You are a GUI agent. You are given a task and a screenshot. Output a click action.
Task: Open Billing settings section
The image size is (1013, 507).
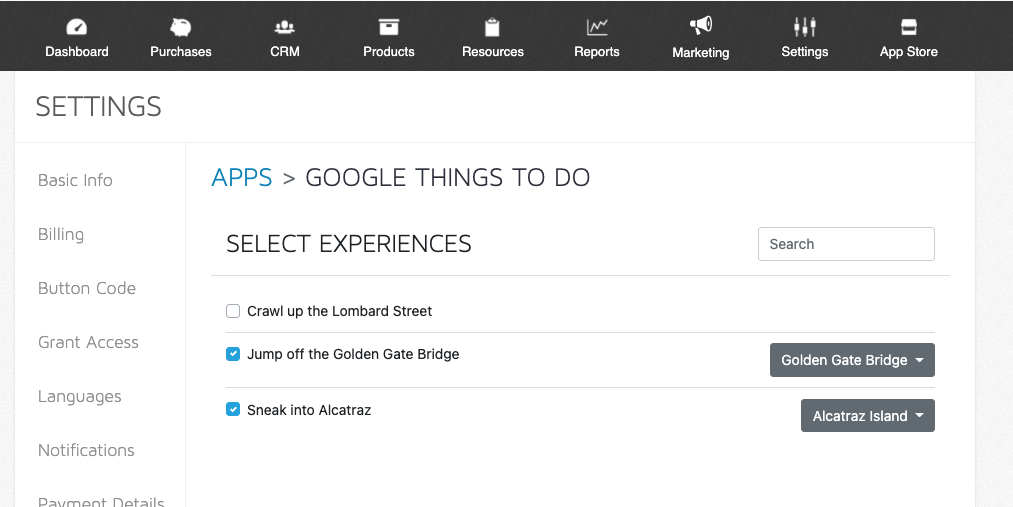[x=61, y=234]
